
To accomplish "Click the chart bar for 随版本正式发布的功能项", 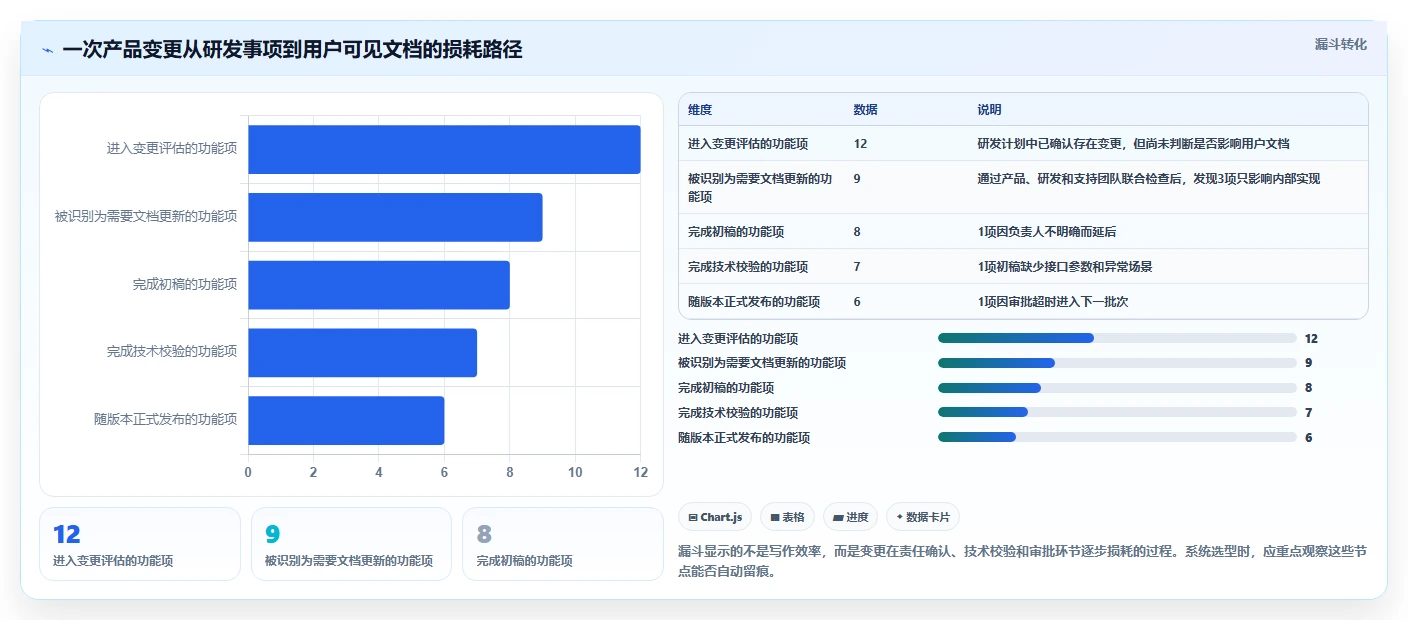I will 346,420.
